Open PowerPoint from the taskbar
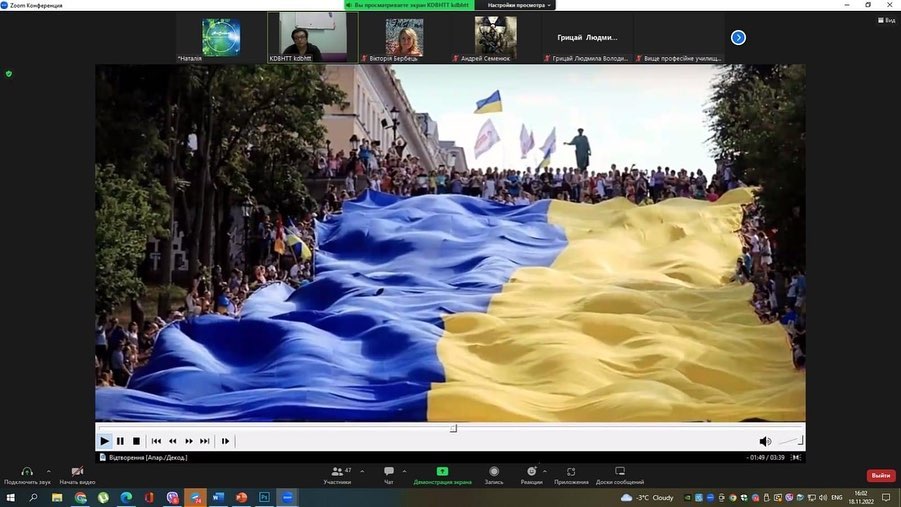The image size is (901, 507). pos(241,497)
